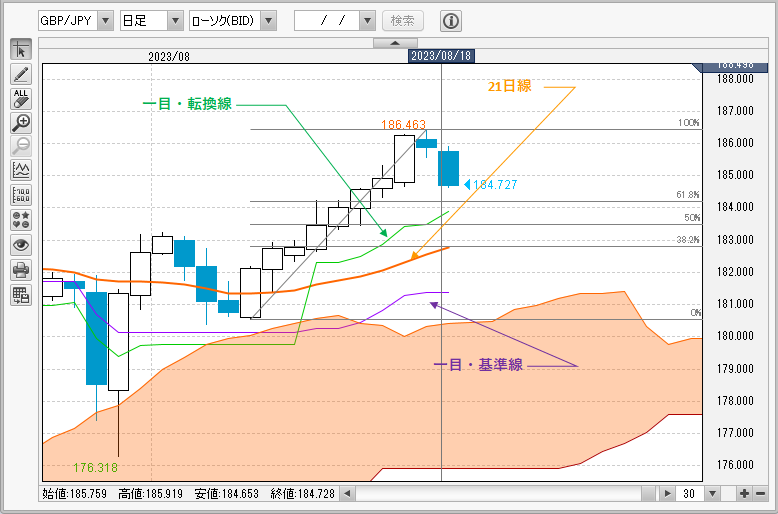Click the 61.8% Fibonacci level label

click(688, 195)
